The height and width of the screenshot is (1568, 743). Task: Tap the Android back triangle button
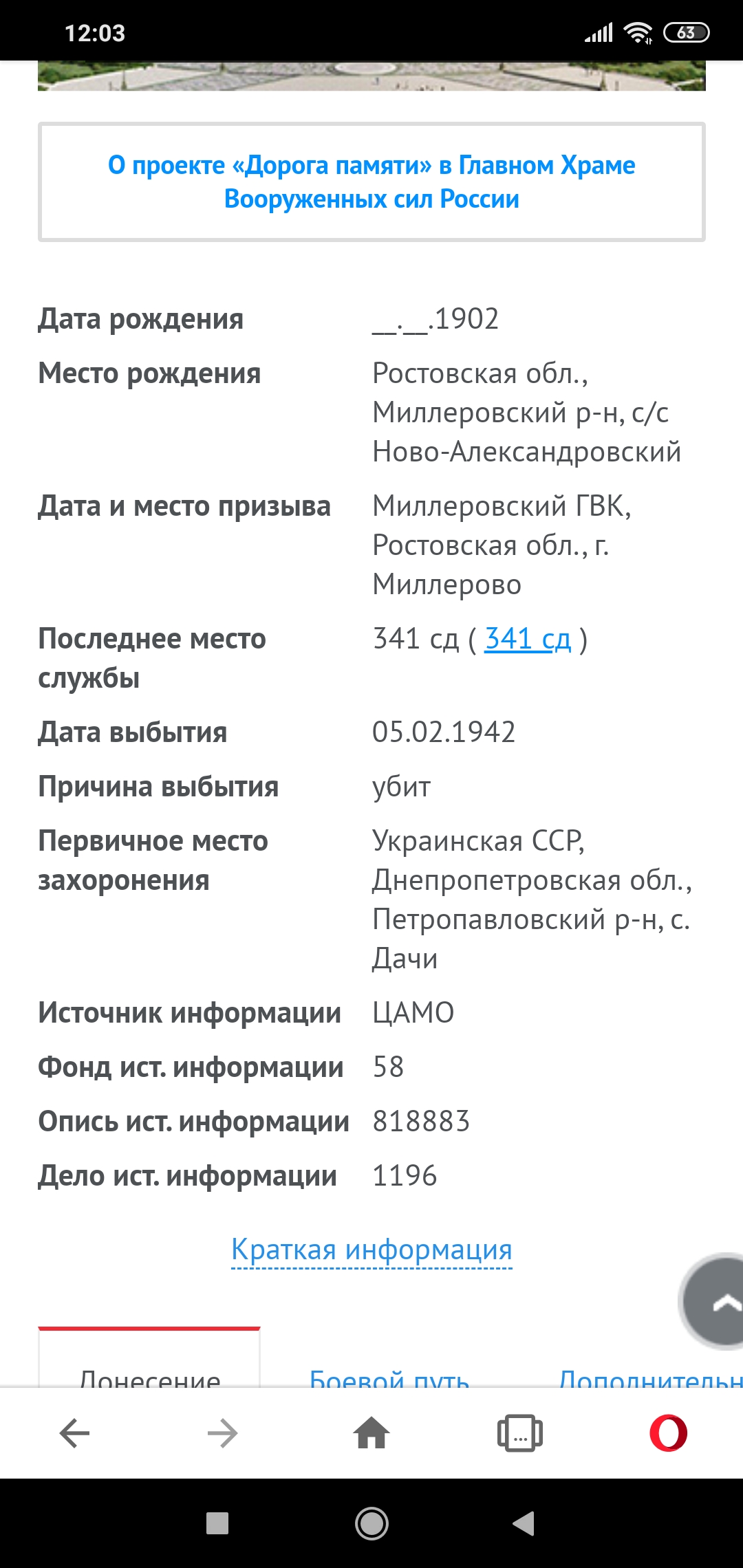(524, 1523)
